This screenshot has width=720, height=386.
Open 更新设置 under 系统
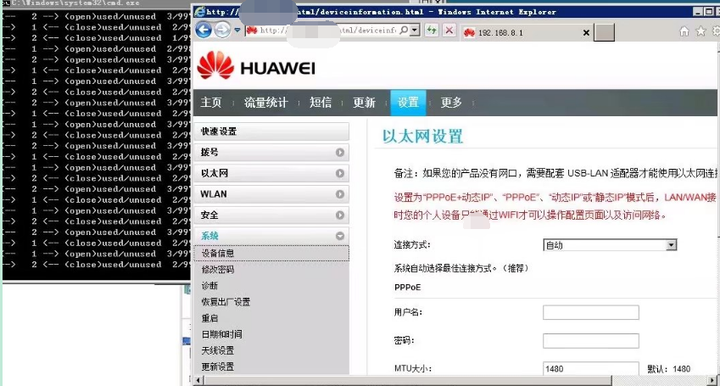click(218, 367)
